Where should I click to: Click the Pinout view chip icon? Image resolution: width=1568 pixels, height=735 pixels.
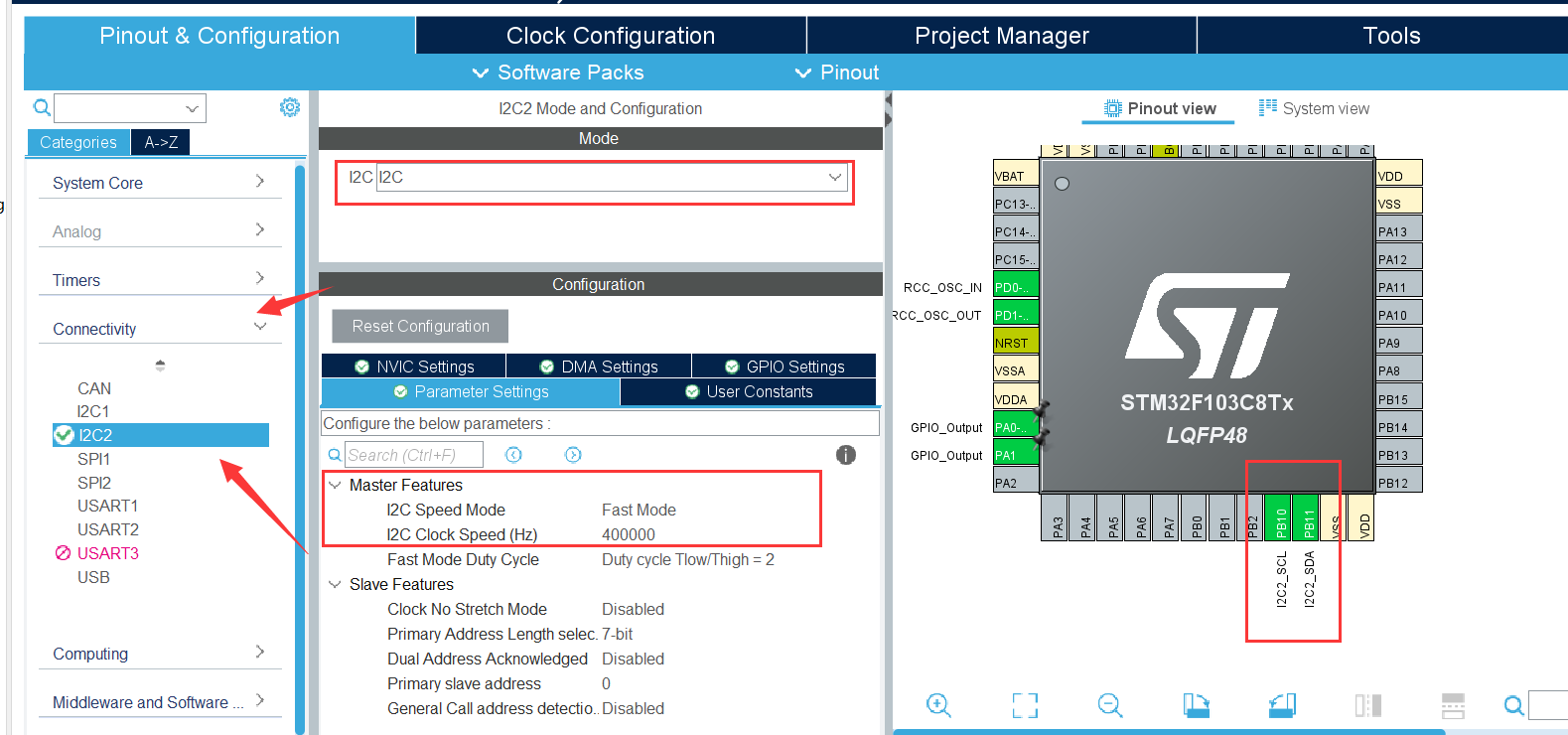pyautogui.click(x=1113, y=108)
